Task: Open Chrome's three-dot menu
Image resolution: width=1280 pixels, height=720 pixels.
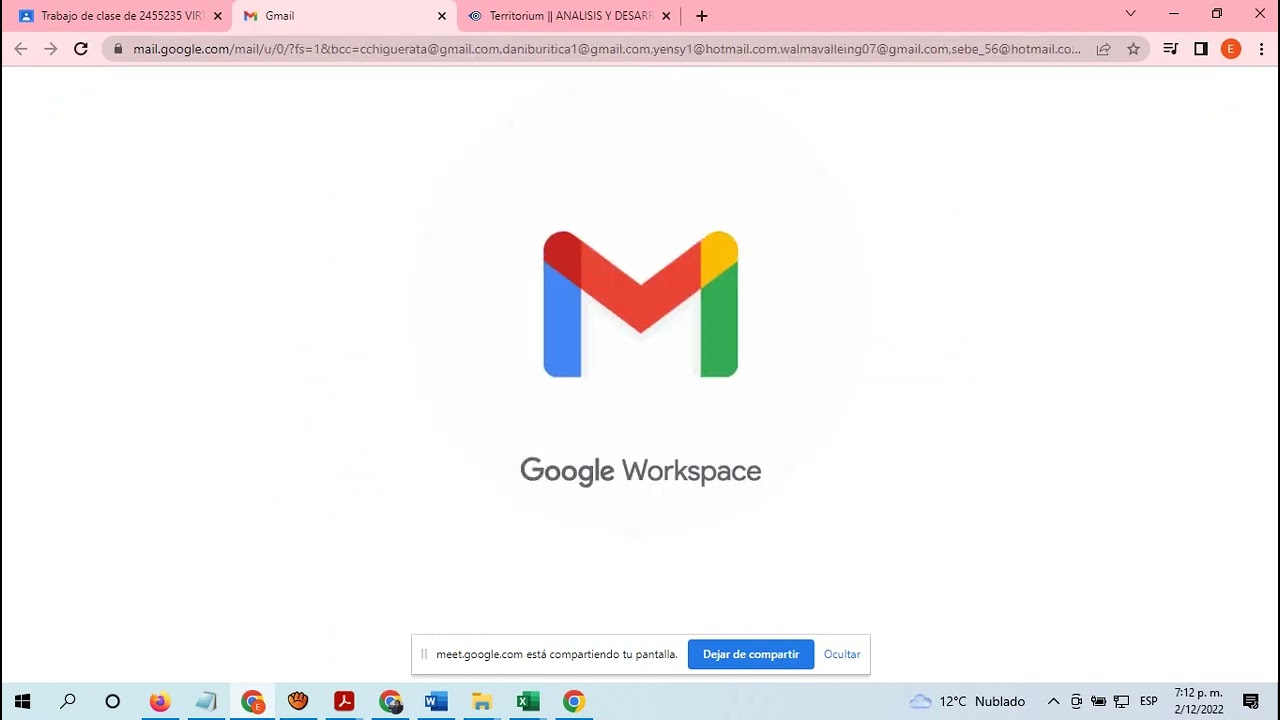Action: pyautogui.click(x=1261, y=49)
